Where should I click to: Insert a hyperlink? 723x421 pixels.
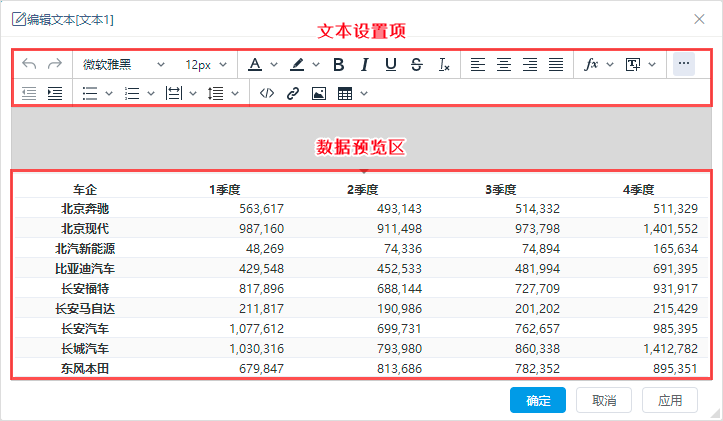[293, 94]
